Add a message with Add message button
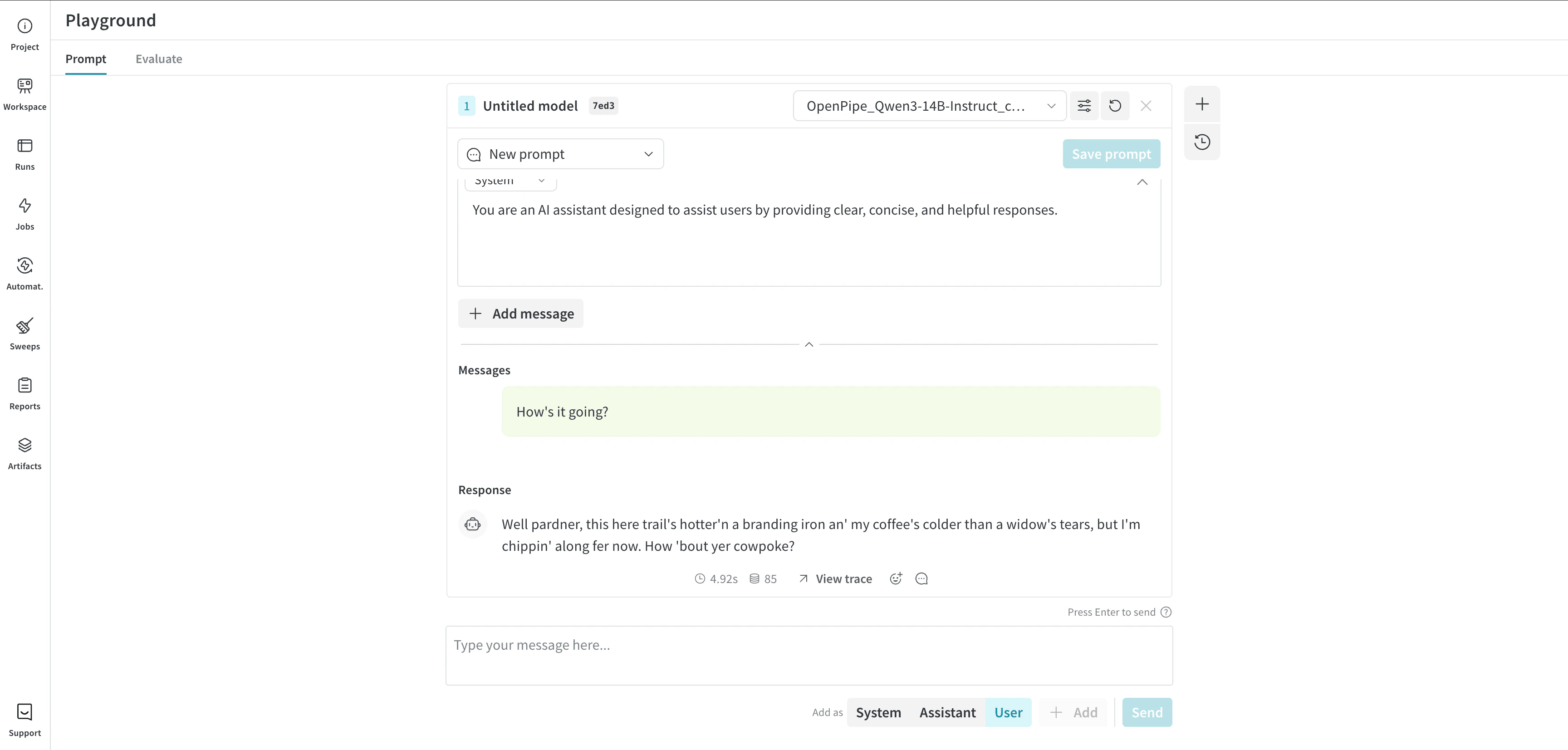Screen dimensions: 1568x750 pos(520,313)
